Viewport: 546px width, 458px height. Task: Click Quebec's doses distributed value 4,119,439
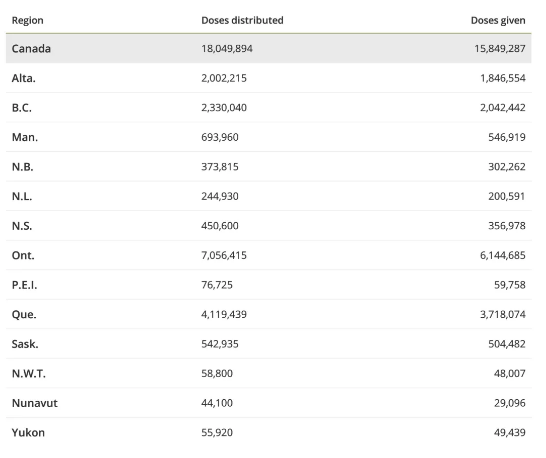224,315
